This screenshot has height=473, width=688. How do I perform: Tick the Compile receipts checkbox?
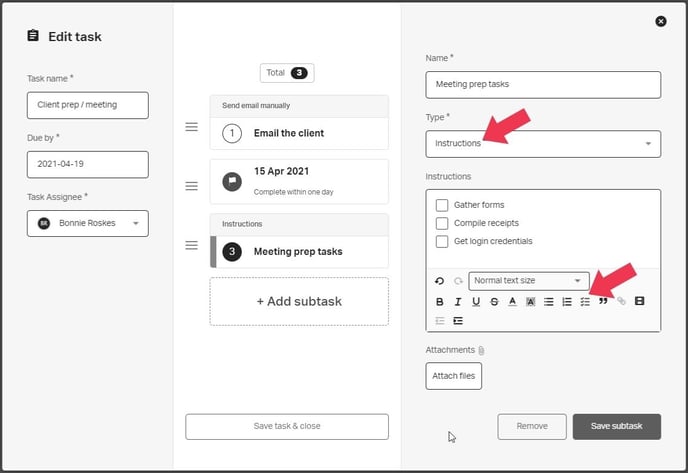(442, 223)
